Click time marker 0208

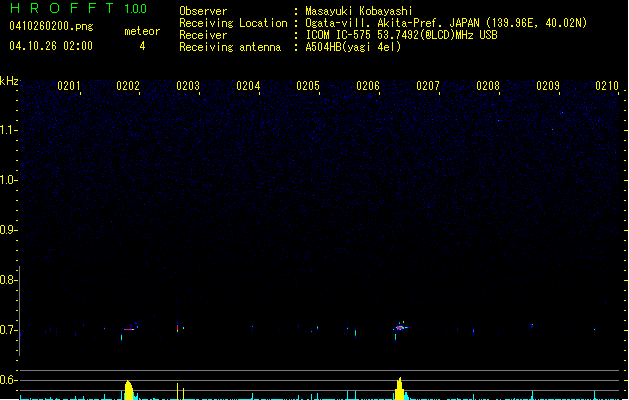pos(488,86)
